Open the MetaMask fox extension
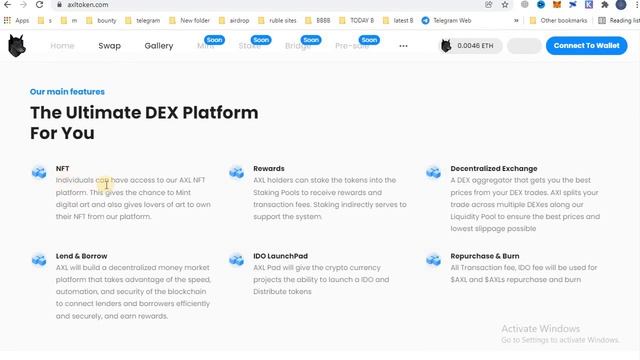Image resolution: width=640 pixels, height=360 pixels. coord(557,4)
